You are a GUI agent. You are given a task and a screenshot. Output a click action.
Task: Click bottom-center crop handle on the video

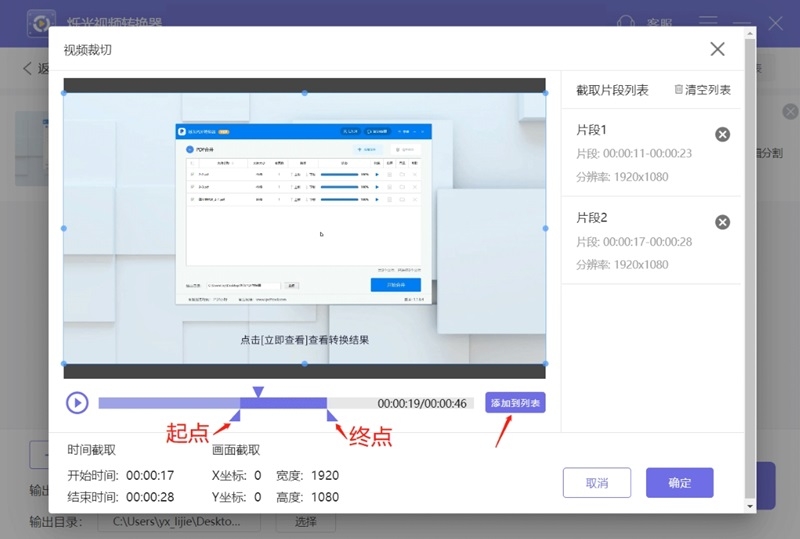(x=305, y=363)
